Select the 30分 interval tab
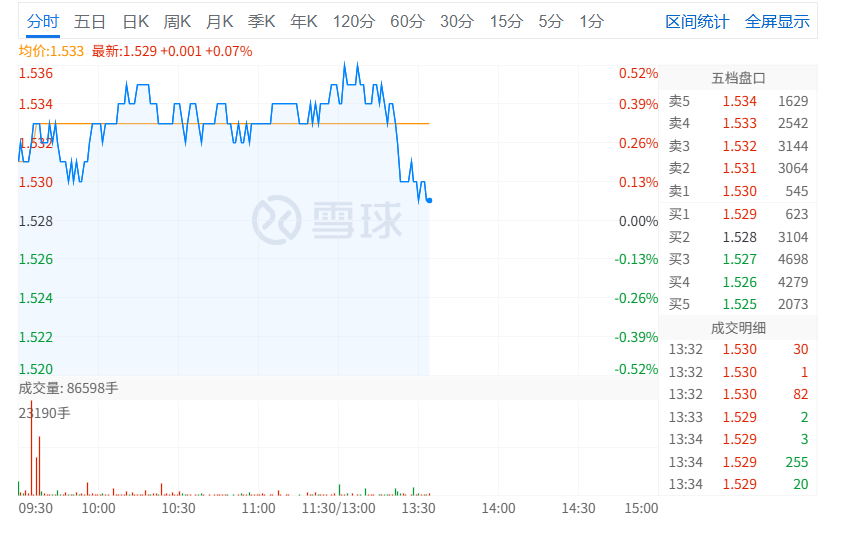Viewport: 843px width, 538px height. pos(456,21)
